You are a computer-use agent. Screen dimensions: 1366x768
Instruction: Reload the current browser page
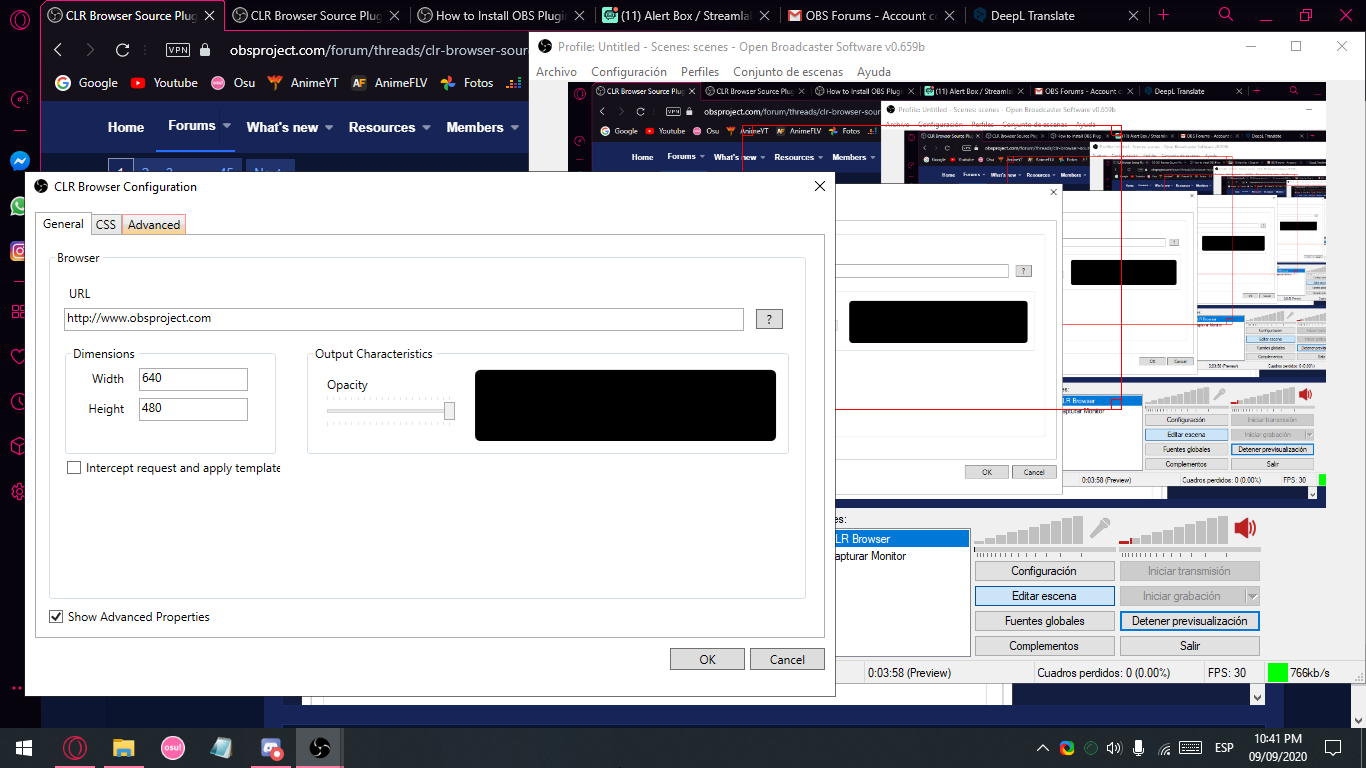123,50
